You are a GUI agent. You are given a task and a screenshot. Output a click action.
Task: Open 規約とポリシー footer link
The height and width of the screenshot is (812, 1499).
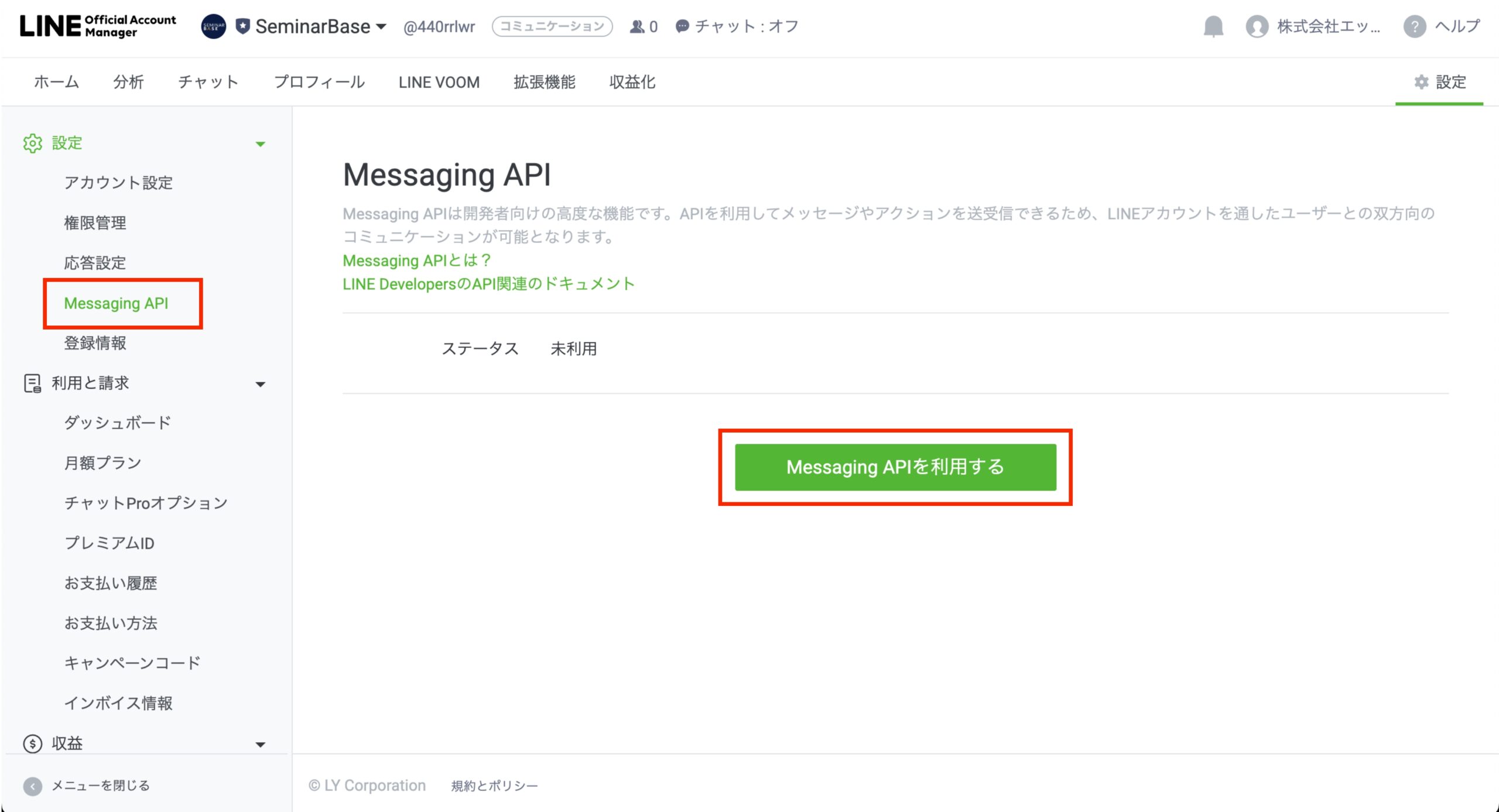(494, 786)
